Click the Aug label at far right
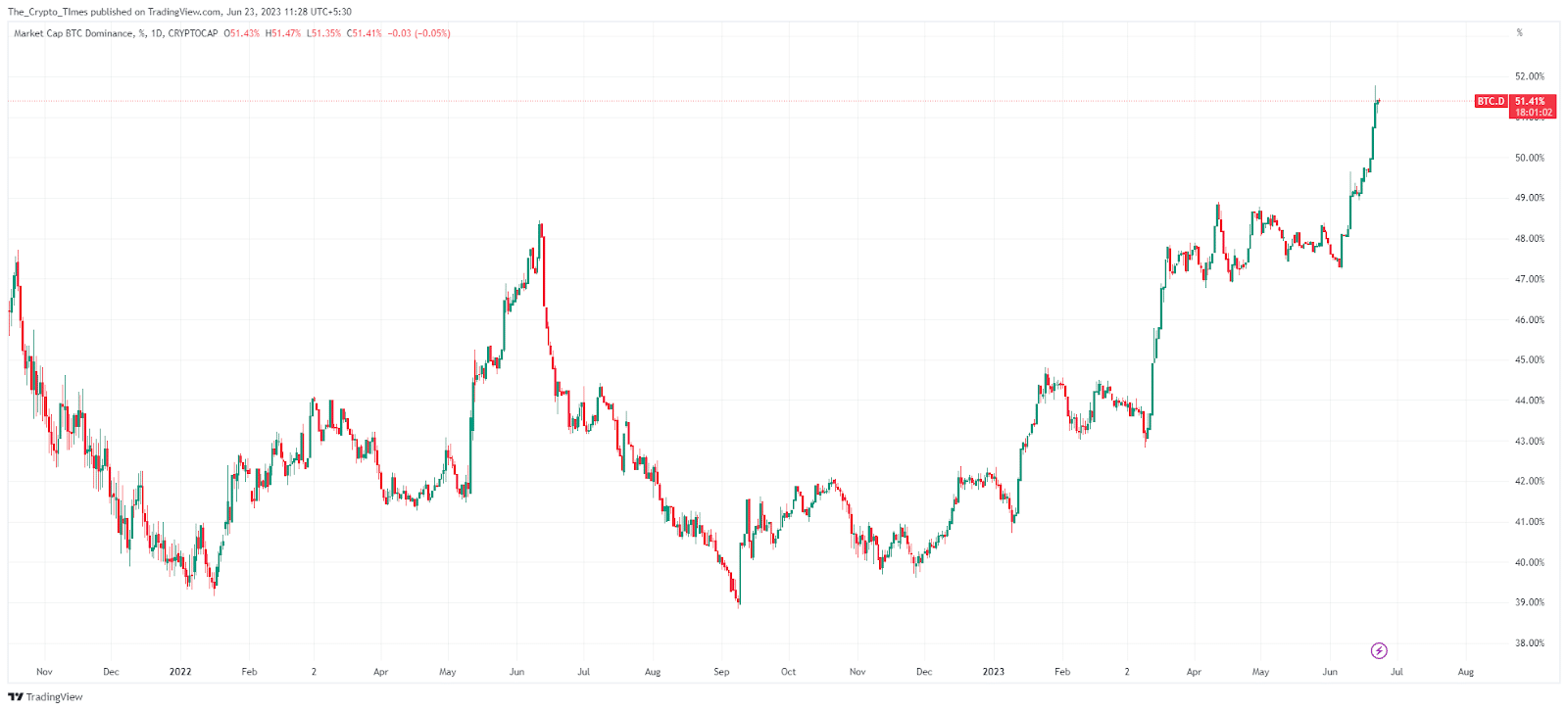This screenshot has width=1568, height=711. (1466, 672)
